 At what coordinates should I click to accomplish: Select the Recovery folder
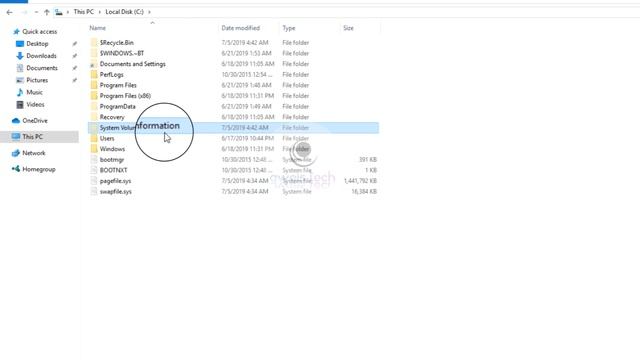(x=112, y=117)
